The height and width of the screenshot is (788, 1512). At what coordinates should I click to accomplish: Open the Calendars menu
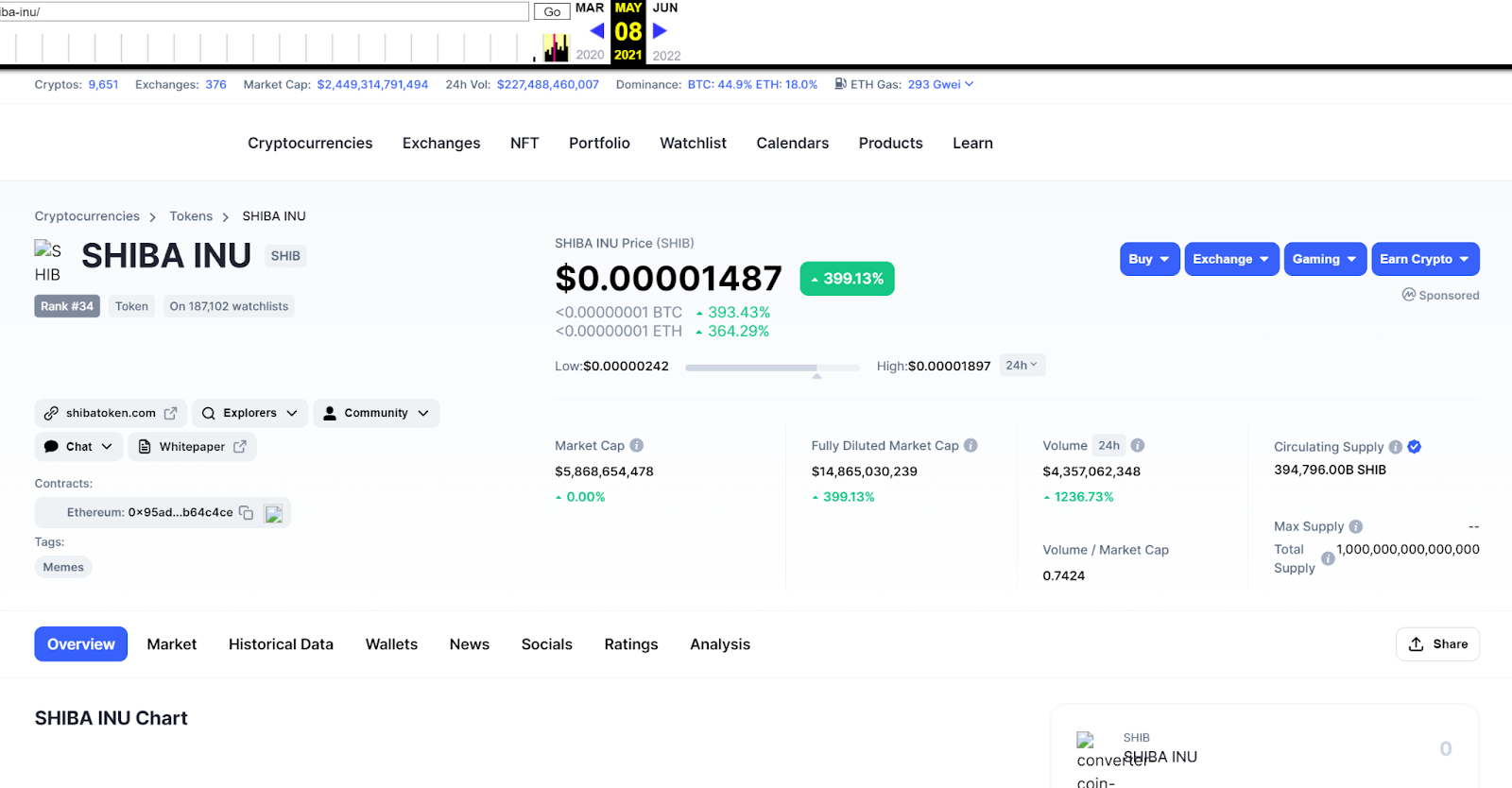pos(792,143)
